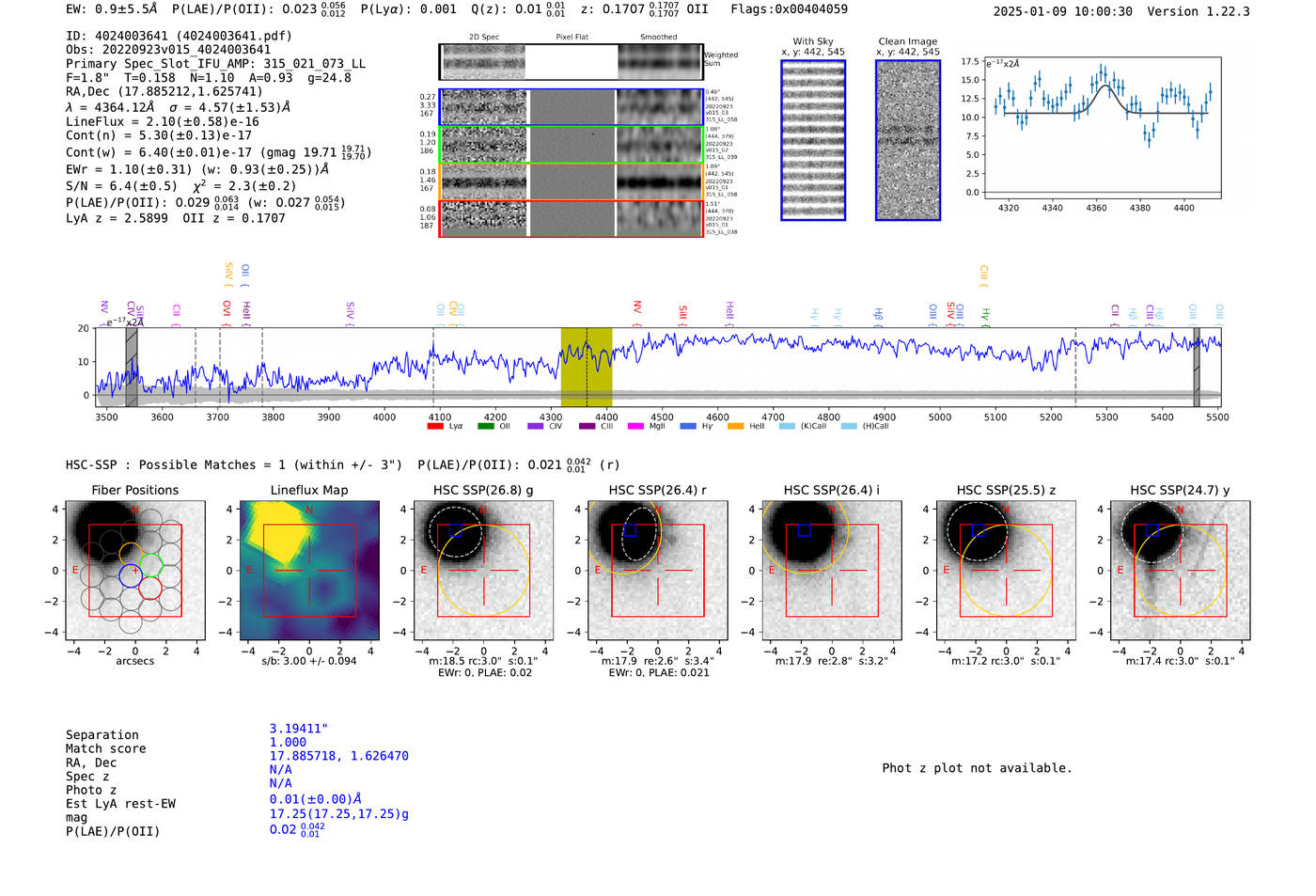This screenshot has width=1316, height=896.
Task: Select the blue-bordered 2D spectrum fiber row
Action: [572, 107]
